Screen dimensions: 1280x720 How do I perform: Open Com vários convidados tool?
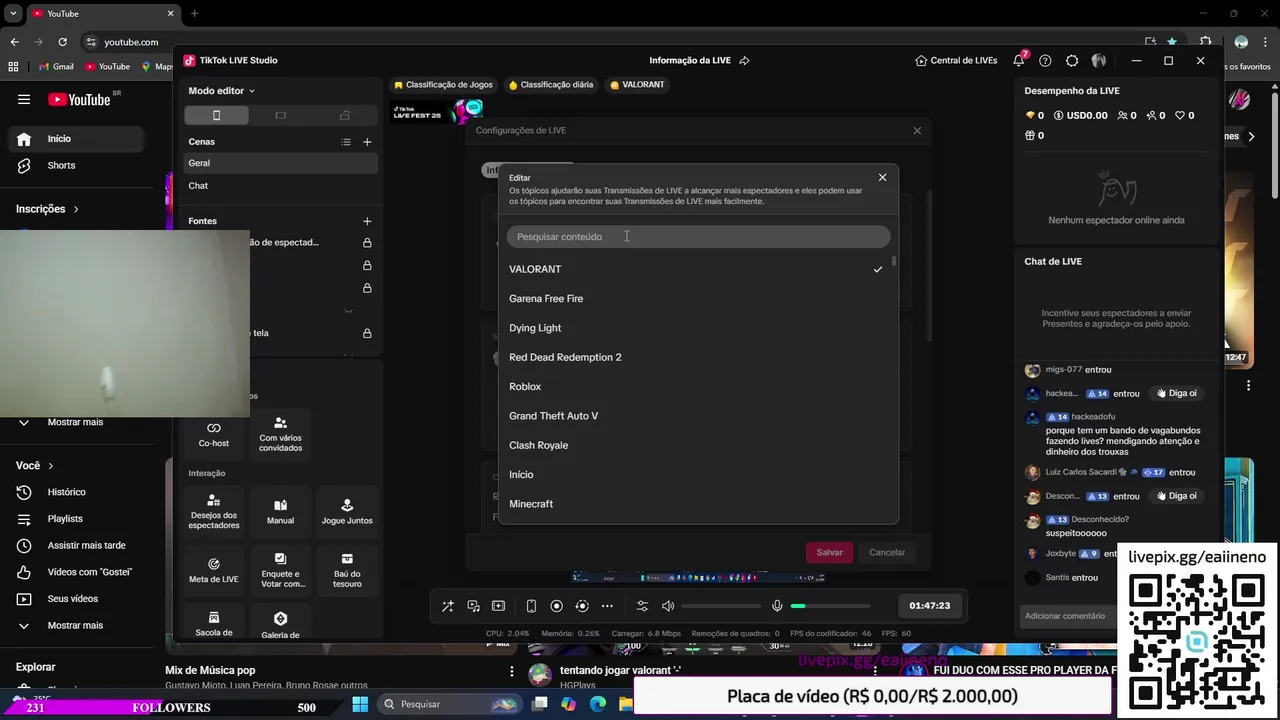[280, 434]
